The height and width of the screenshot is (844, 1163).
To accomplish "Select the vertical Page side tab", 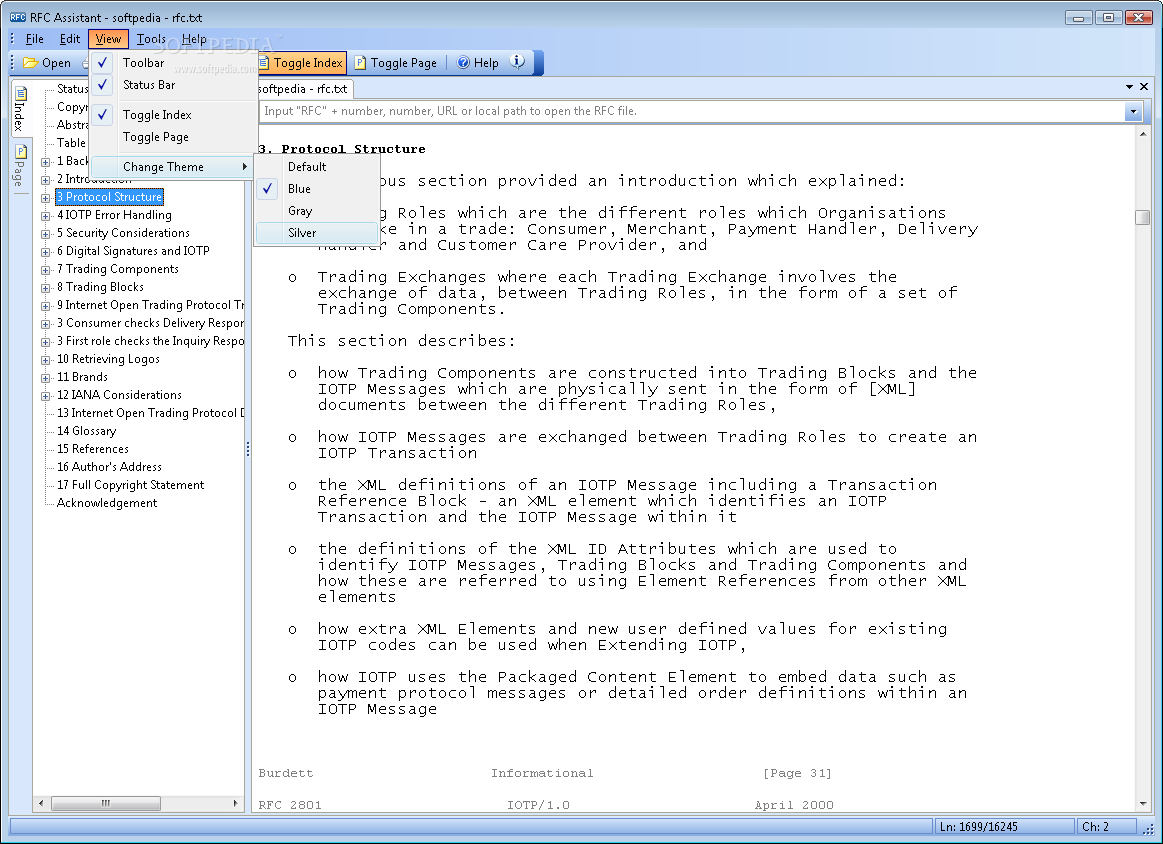I will coord(20,166).
